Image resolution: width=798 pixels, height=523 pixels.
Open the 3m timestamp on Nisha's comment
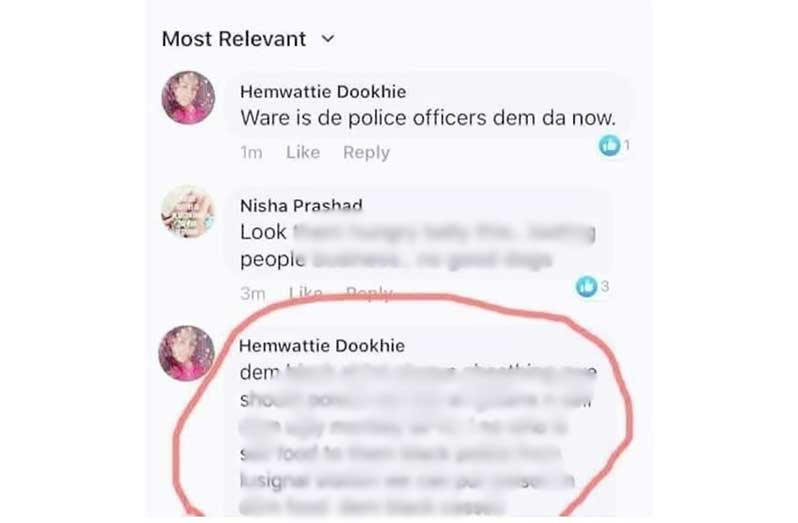point(253,294)
